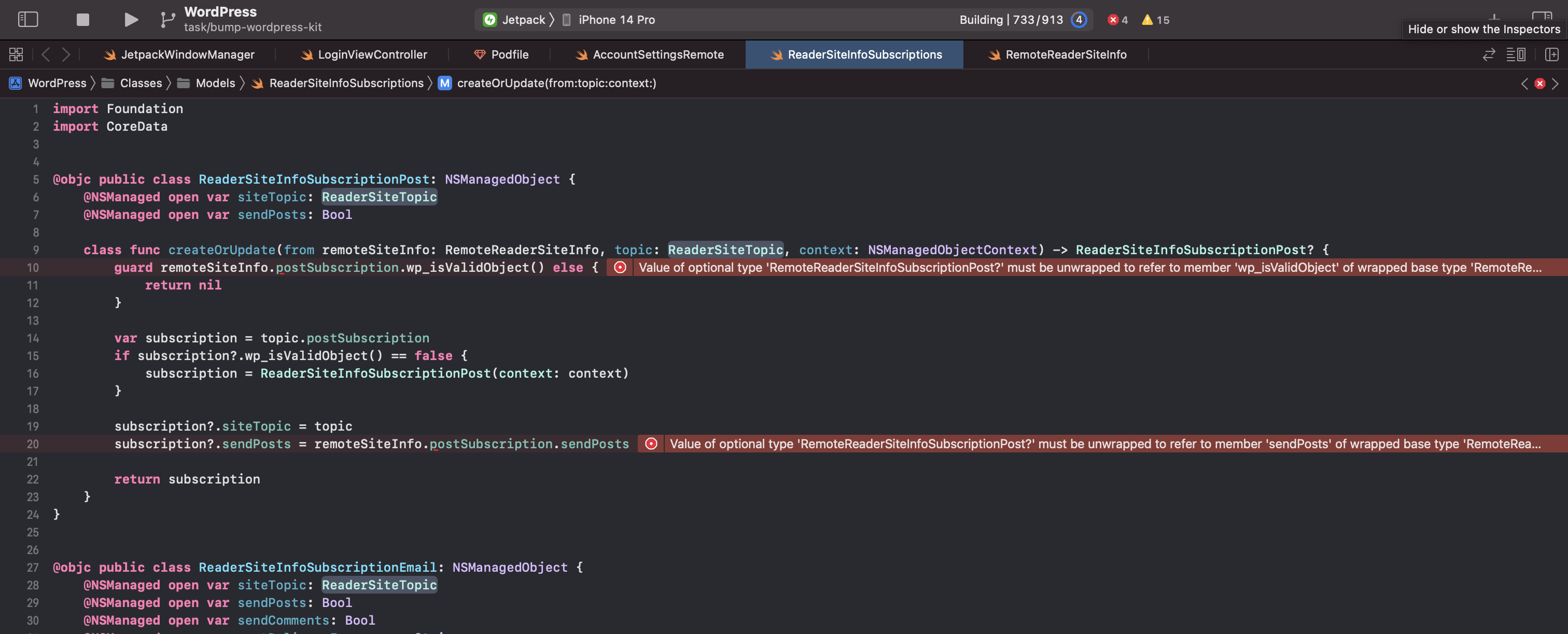Go forward in editor history
1568x634 pixels.
click(x=66, y=55)
